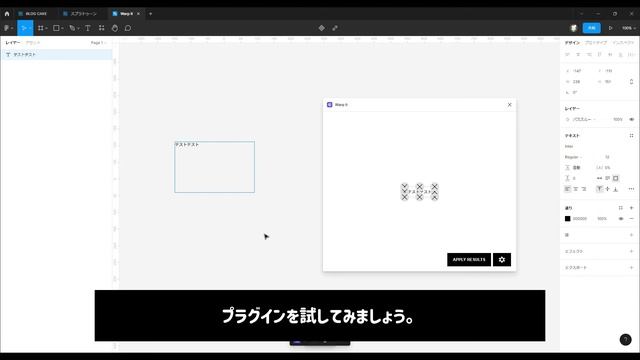Screen dimensions: 640x360
Task: Click the align top icon
Action: click(x=599, y=54)
